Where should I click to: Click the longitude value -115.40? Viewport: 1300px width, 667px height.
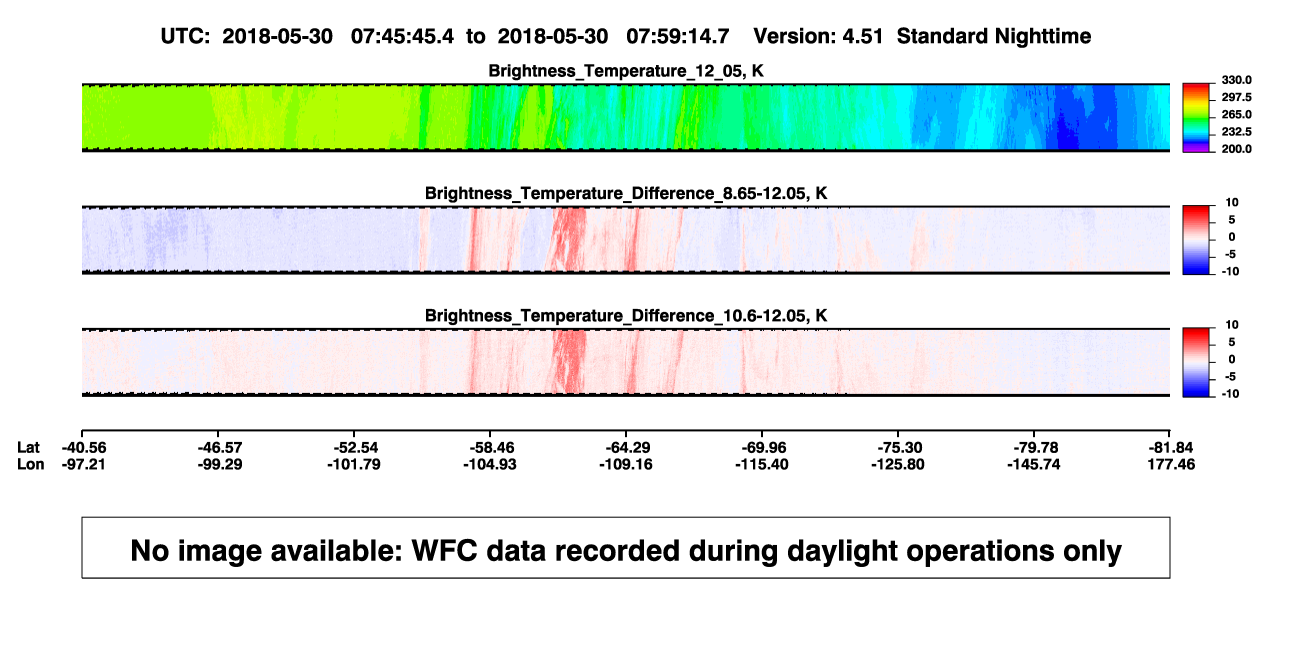click(762, 464)
